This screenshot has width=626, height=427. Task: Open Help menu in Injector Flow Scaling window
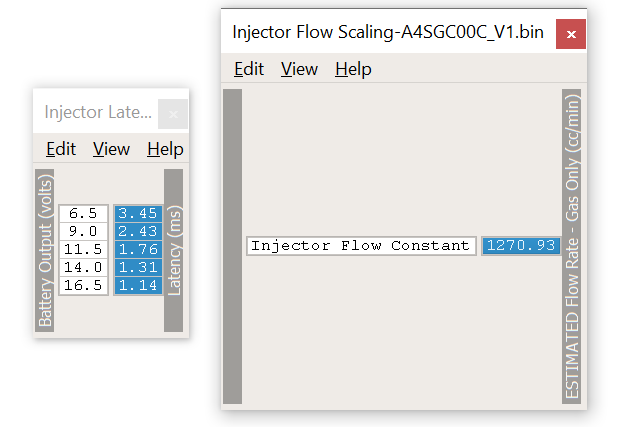click(x=353, y=69)
